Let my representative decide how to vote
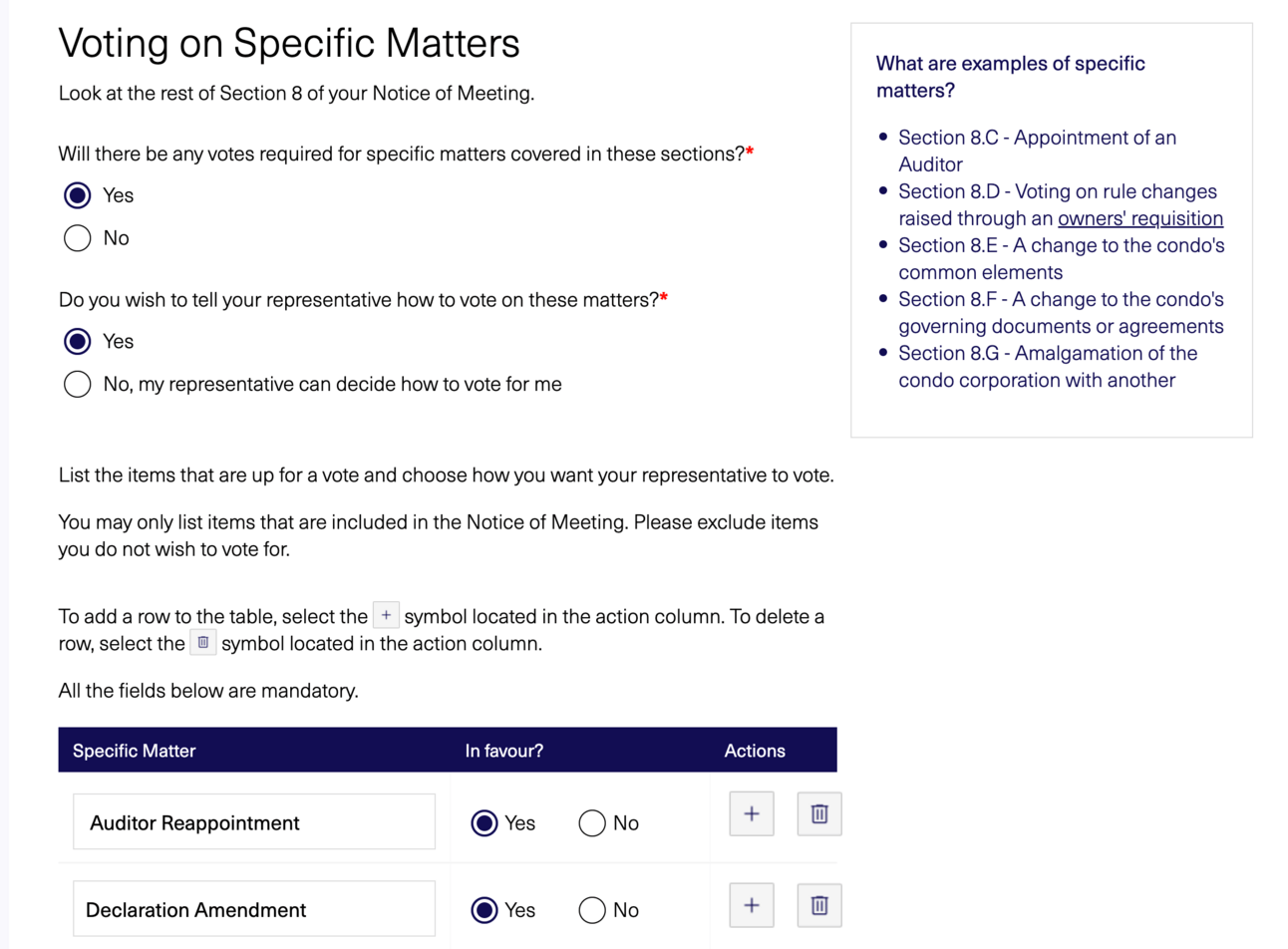Viewport: 1288px width, 949px height. 78,385
